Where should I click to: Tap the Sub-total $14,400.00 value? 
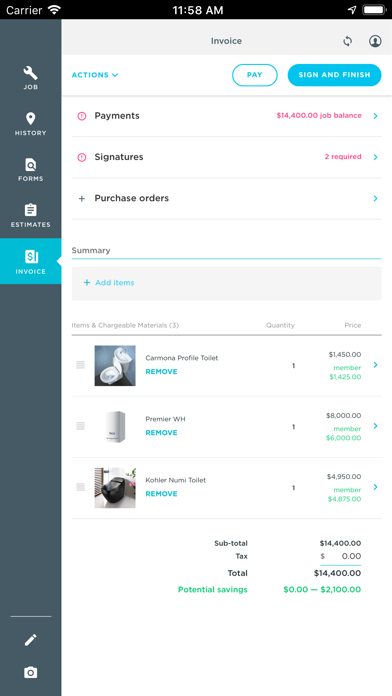pos(340,543)
